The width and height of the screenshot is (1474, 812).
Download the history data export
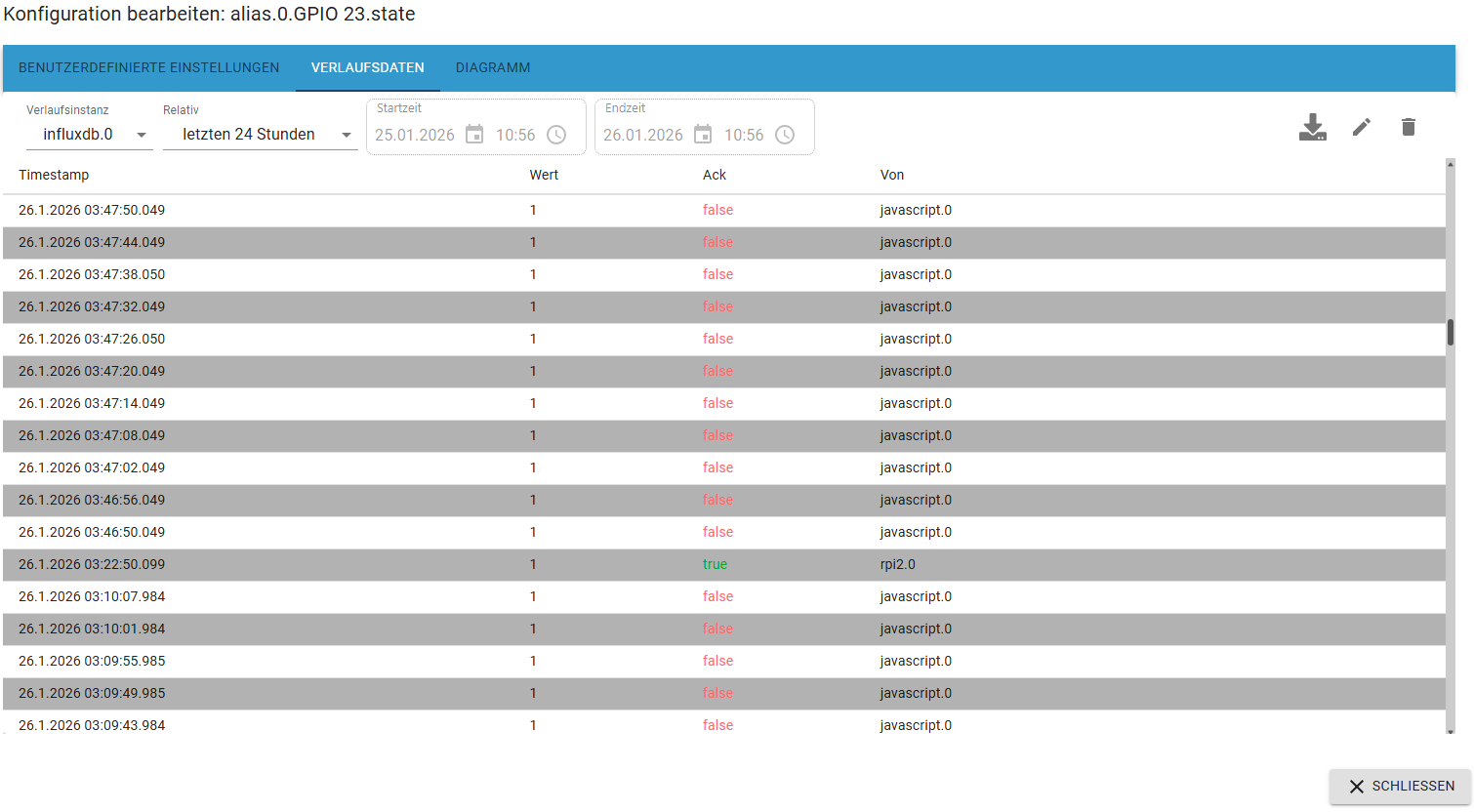pyautogui.click(x=1313, y=127)
